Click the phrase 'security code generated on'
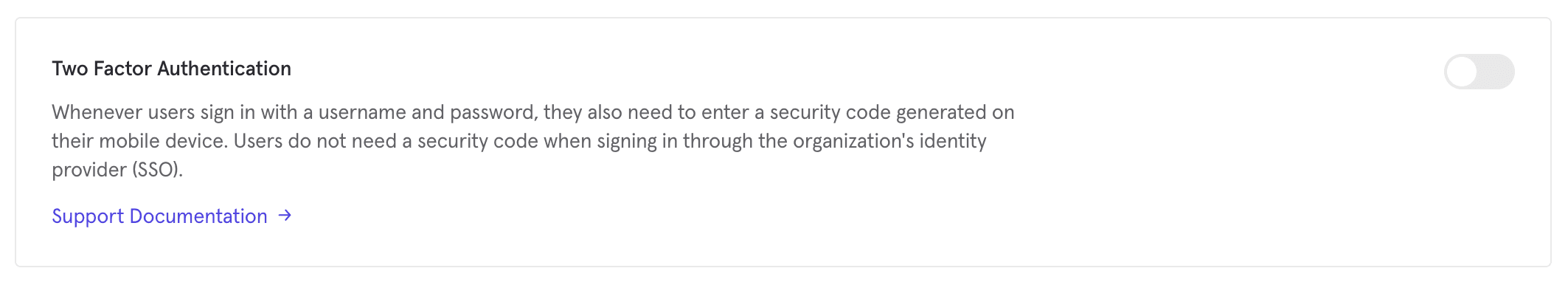 tap(892, 112)
